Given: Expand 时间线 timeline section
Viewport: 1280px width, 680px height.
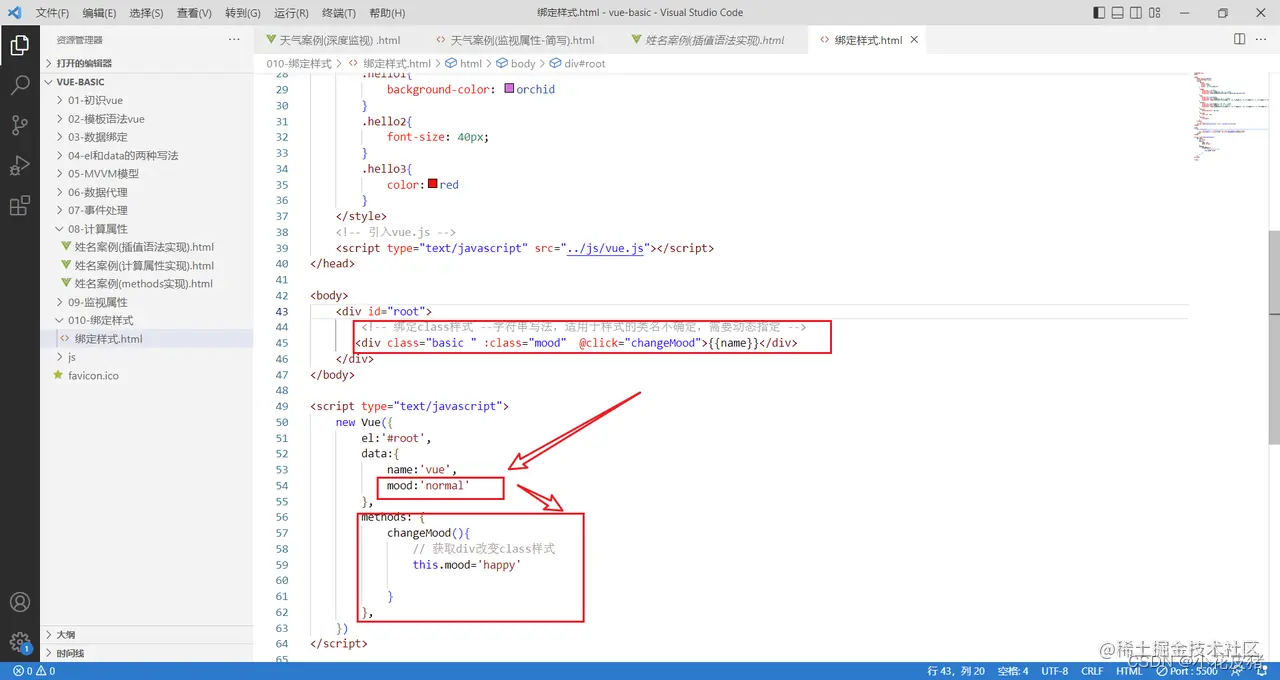Looking at the screenshot, I should pyautogui.click(x=146, y=653).
